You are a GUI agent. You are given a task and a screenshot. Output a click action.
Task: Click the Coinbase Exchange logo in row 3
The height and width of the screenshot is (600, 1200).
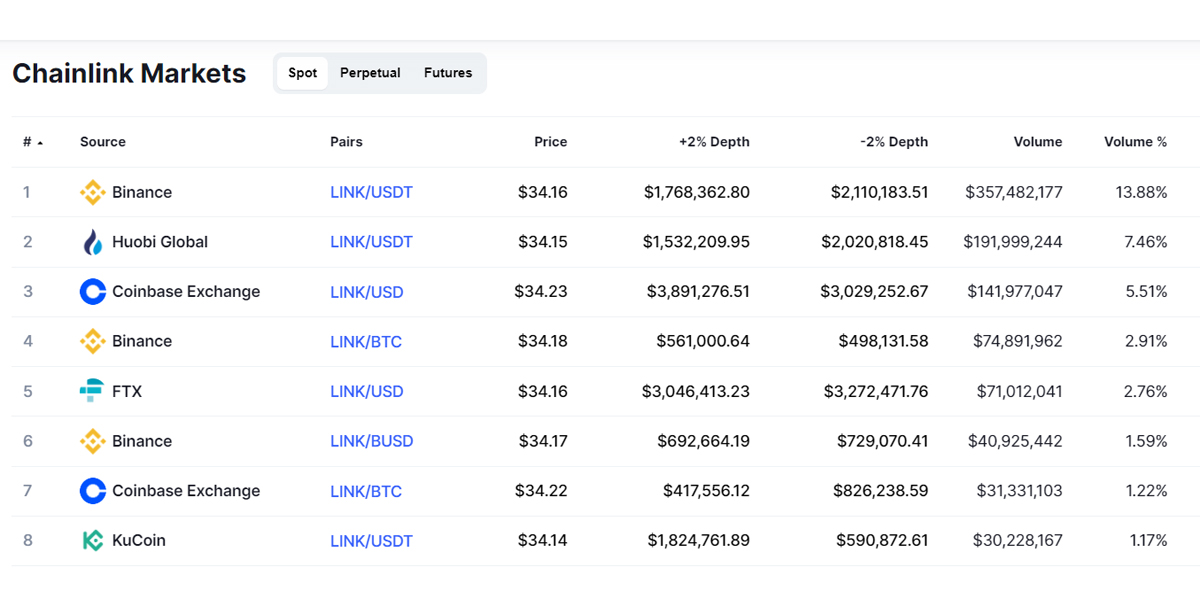[x=92, y=292]
